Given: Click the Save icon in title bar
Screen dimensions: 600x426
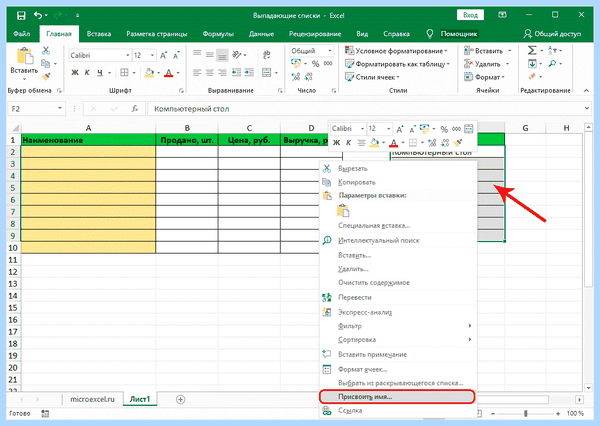Looking at the screenshot, I should point(21,15).
